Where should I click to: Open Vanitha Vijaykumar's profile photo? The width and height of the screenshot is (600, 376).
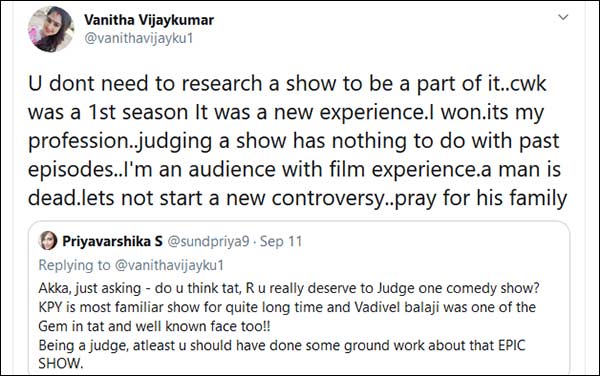(x=51, y=29)
